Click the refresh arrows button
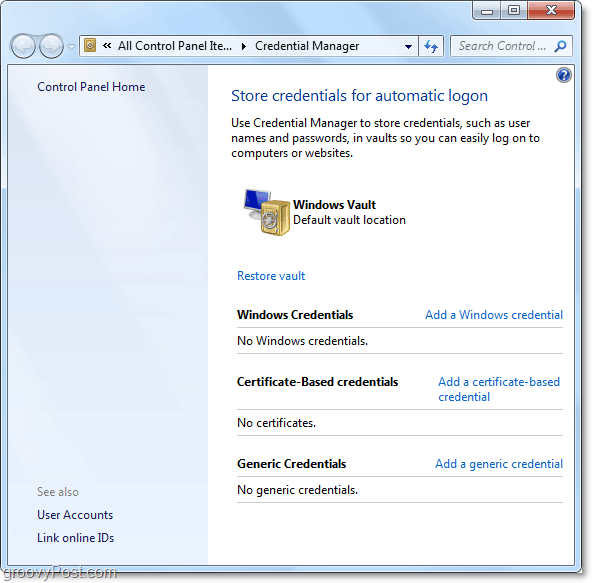 click(x=431, y=46)
